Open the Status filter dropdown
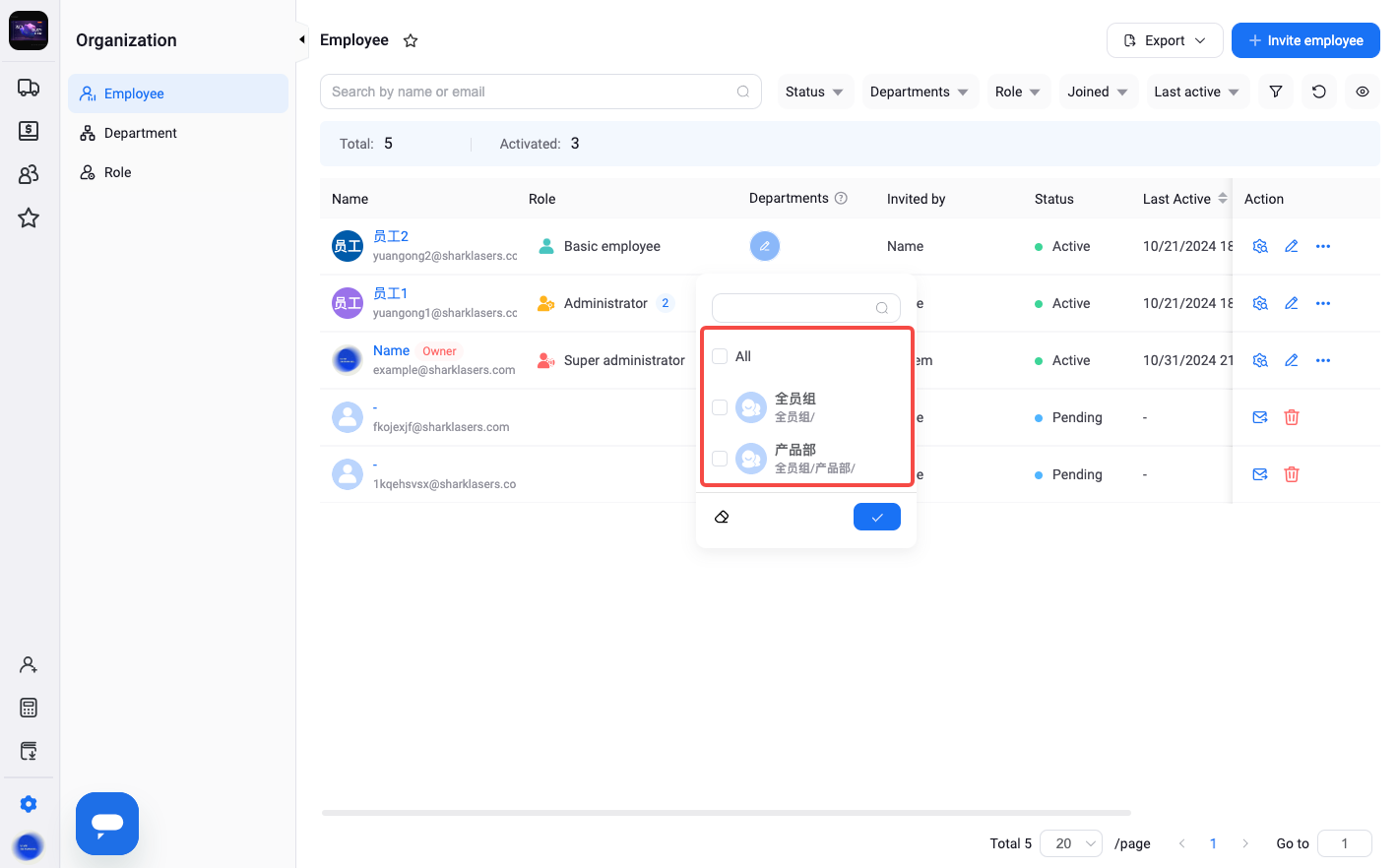Viewport: 1398px width, 868px height. coord(815,92)
